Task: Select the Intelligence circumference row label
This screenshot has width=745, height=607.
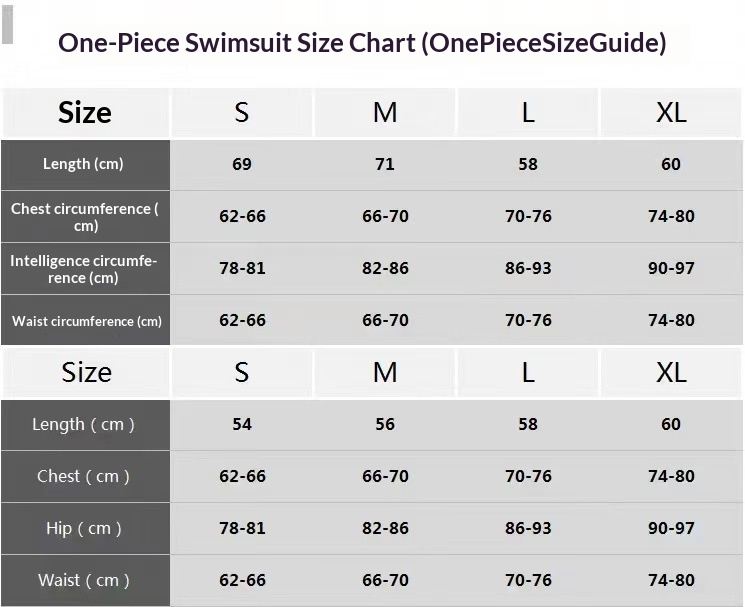Action: (x=84, y=268)
